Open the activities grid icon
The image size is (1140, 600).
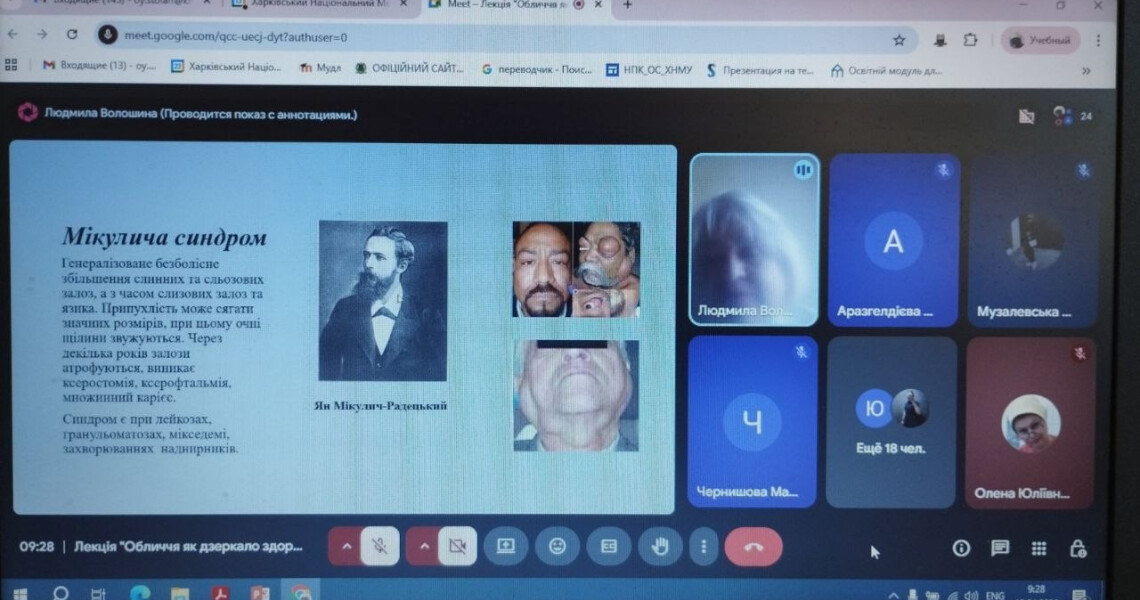pos(1039,548)
